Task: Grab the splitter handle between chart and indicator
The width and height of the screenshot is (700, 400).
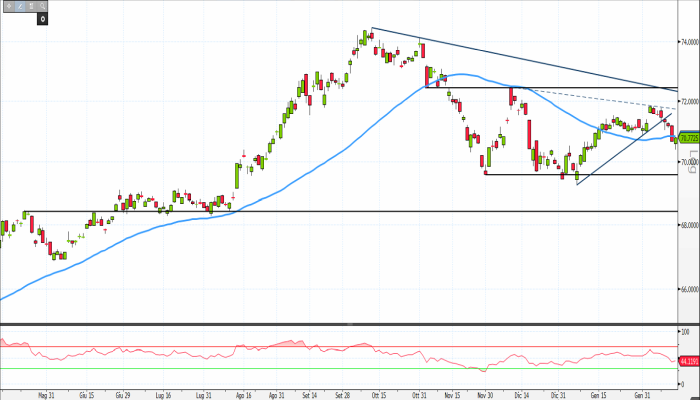Action: [x=349, y=323]
